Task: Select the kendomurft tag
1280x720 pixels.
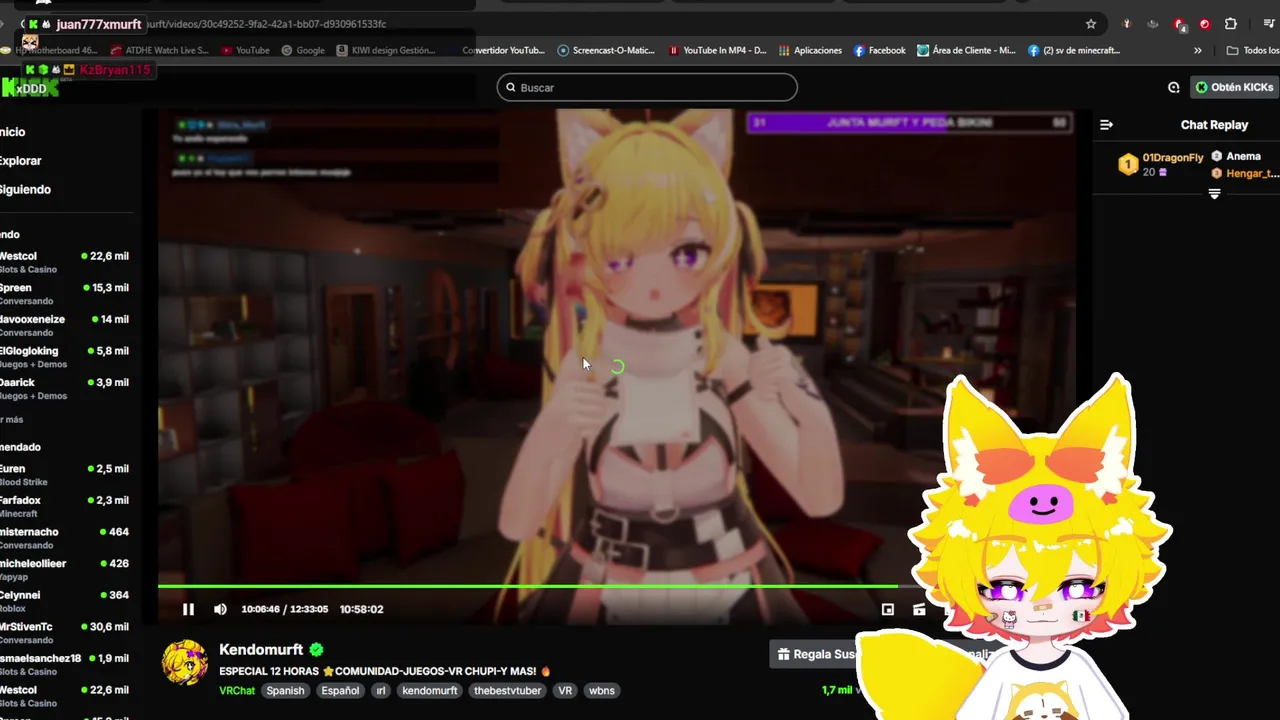Action: point(430,691)
